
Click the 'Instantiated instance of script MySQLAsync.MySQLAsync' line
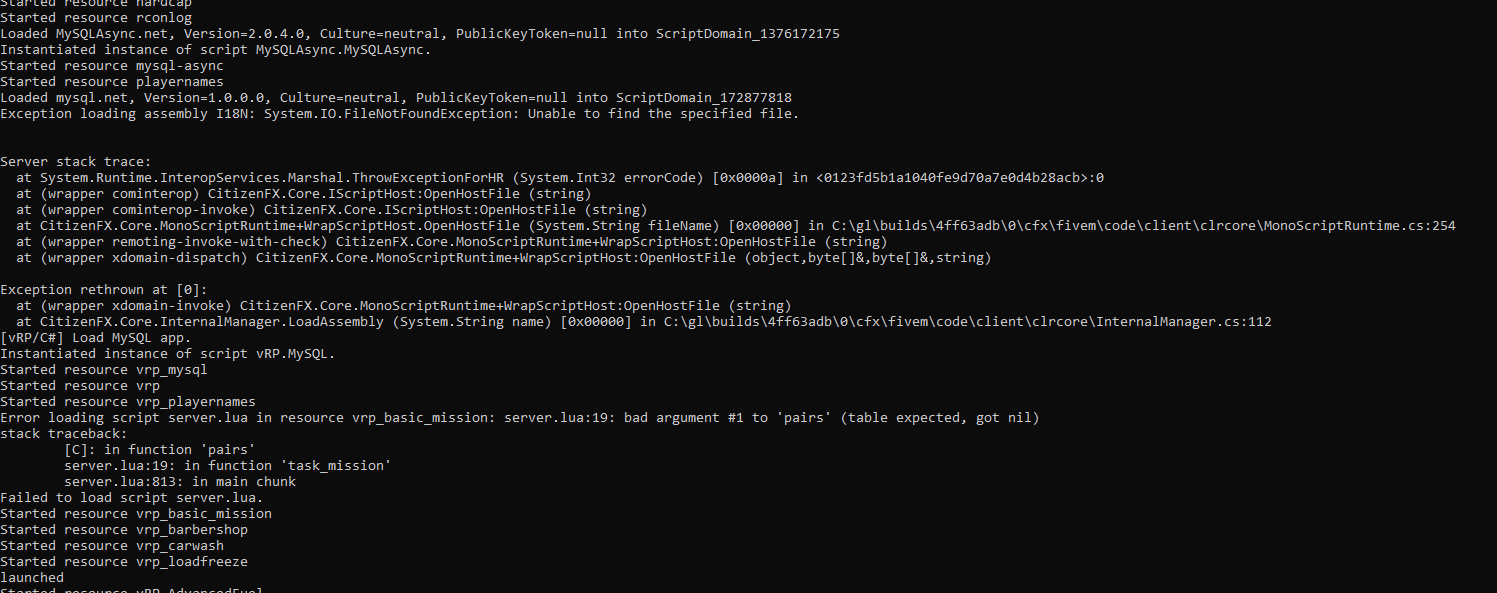(216, 49)
